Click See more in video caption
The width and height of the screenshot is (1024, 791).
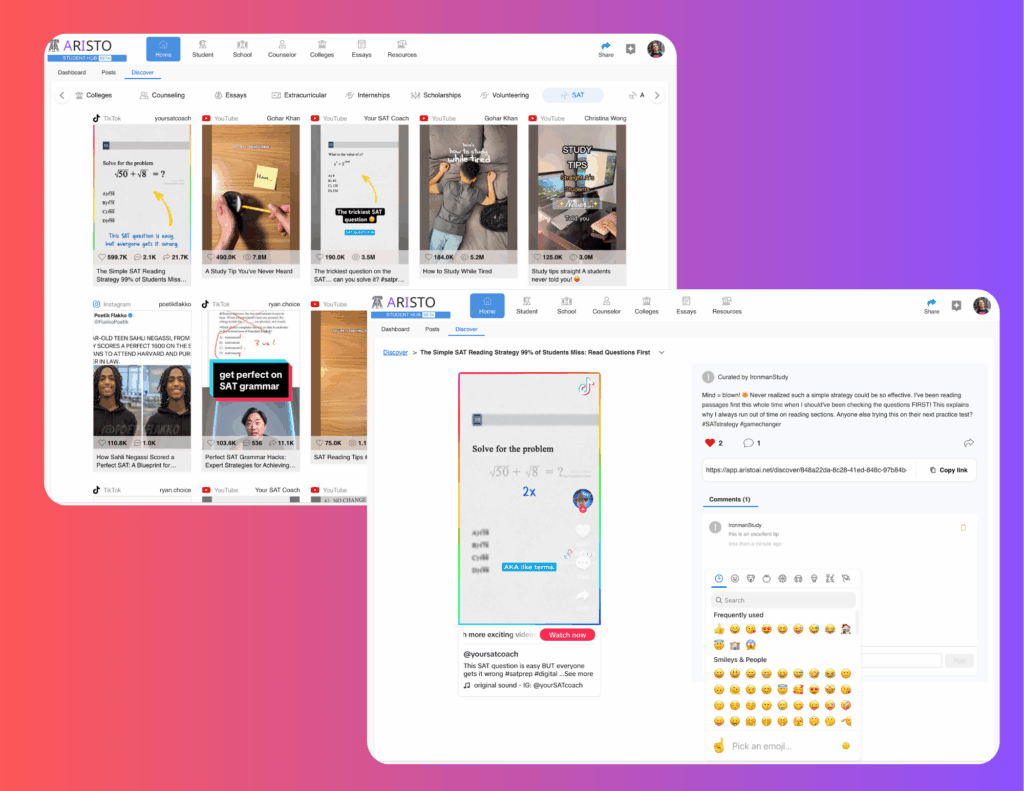click(x=579, y=674)
